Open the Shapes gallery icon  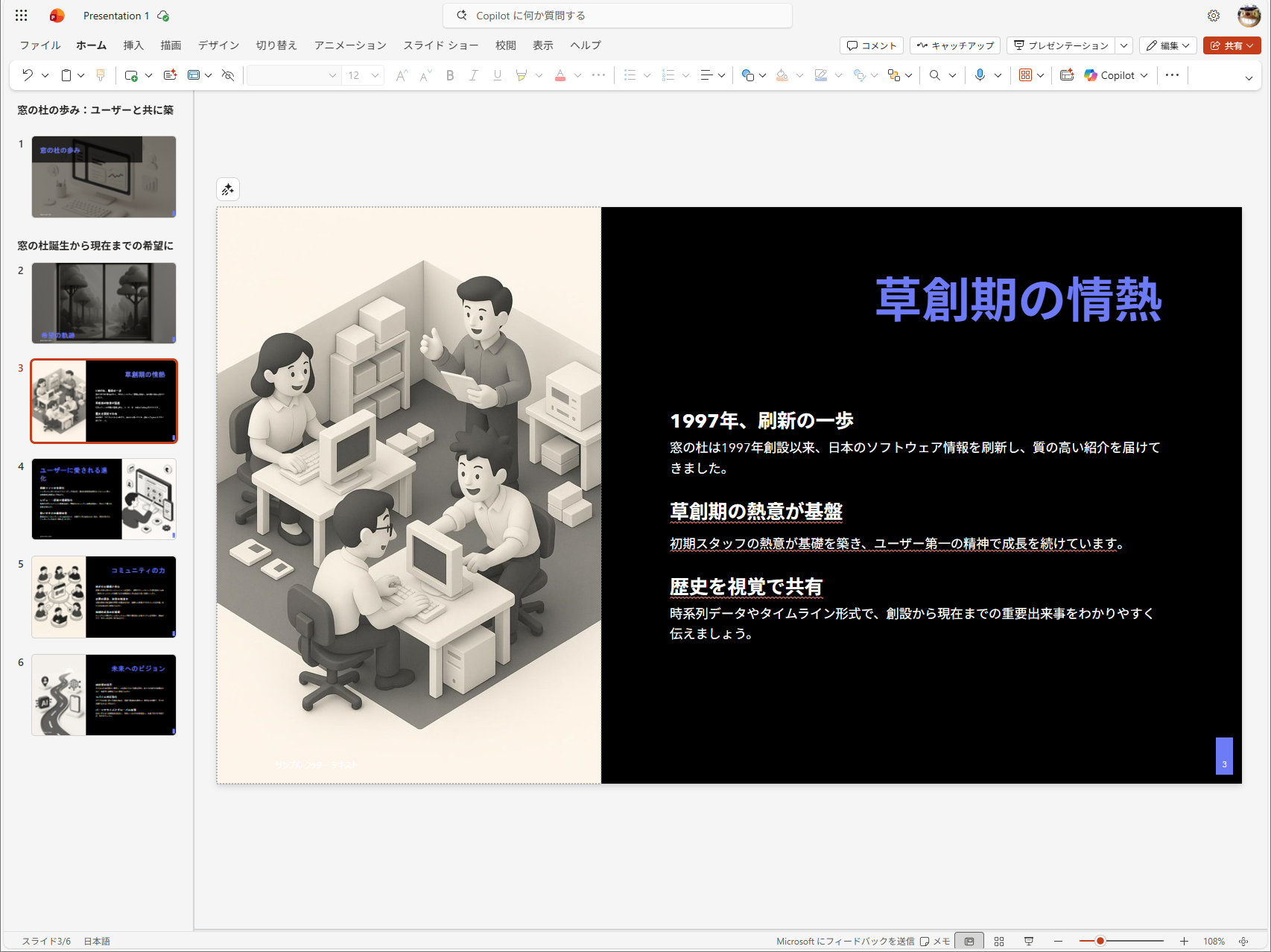(749, 74)
